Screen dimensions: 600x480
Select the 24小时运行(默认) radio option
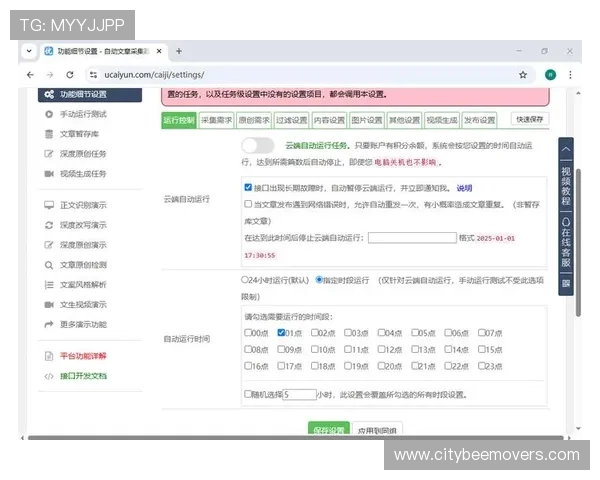(245, 280)
